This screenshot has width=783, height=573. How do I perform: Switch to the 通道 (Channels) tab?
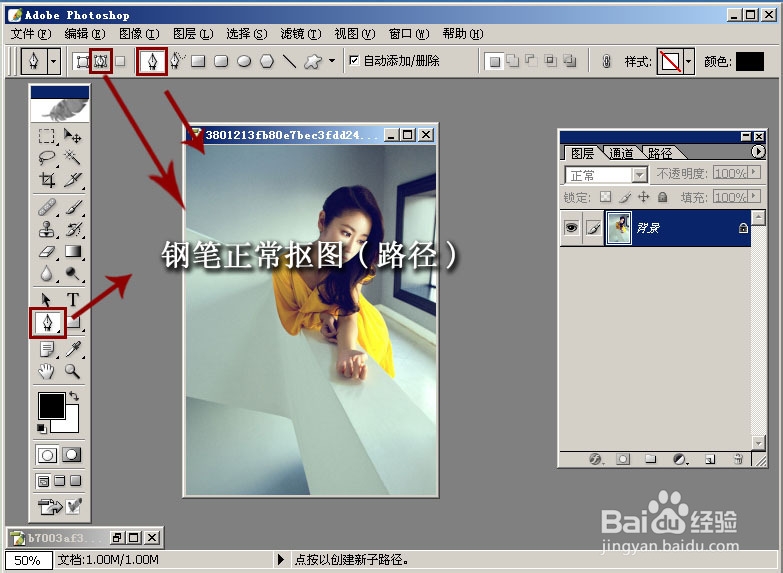pyautogui.click(x=622, y=153)
